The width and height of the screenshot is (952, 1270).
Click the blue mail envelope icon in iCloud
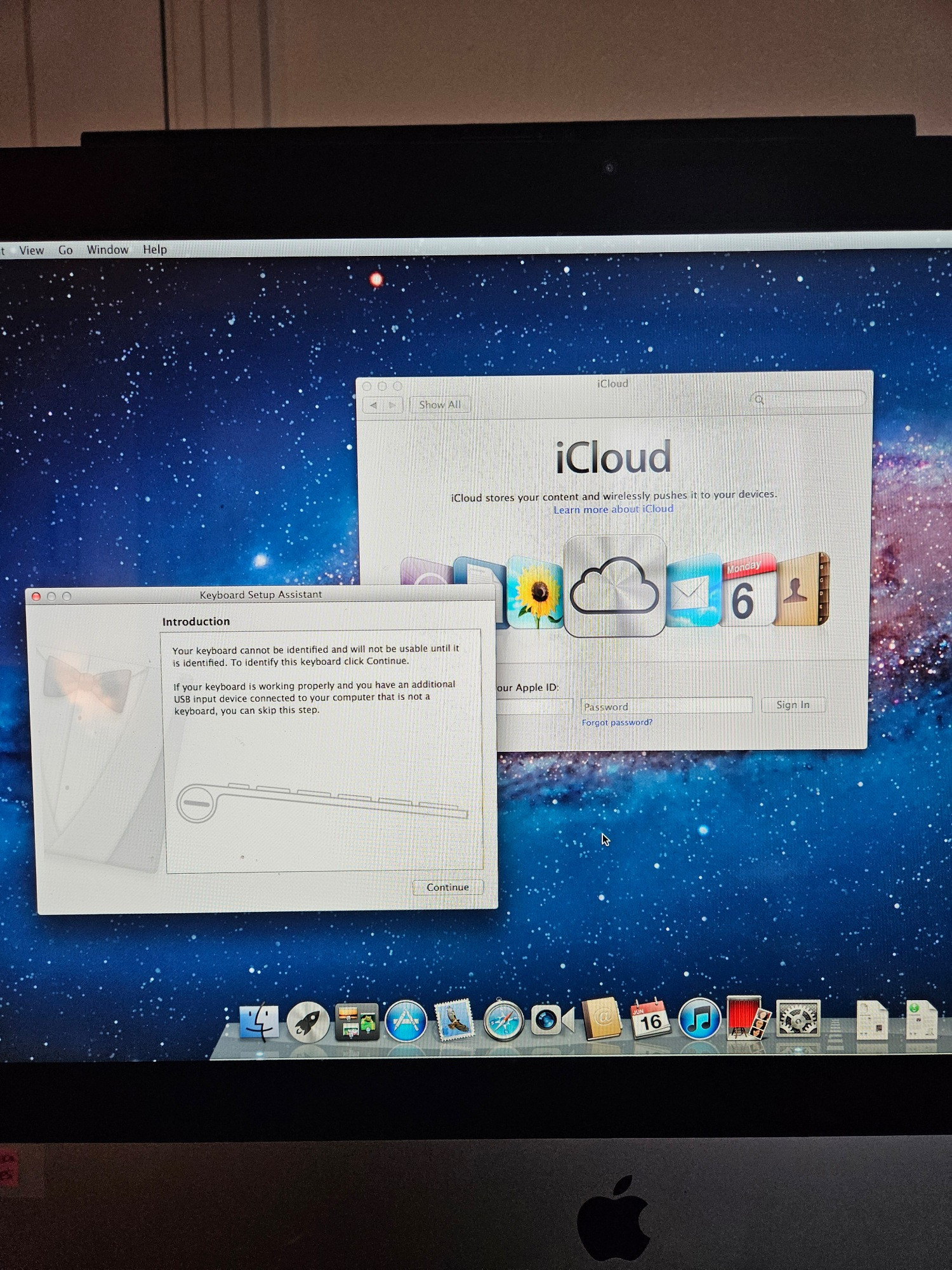[694, 591]
